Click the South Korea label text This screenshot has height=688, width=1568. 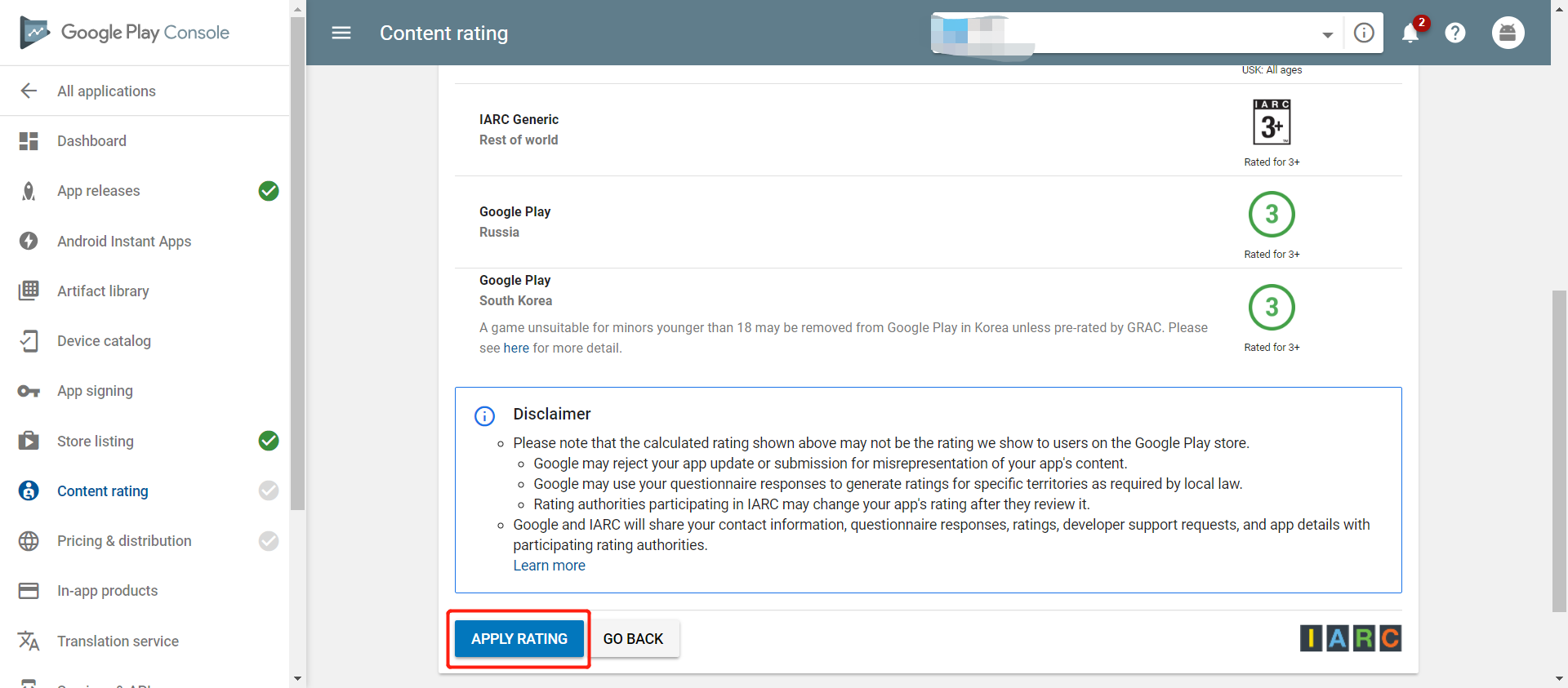[515, 300]
